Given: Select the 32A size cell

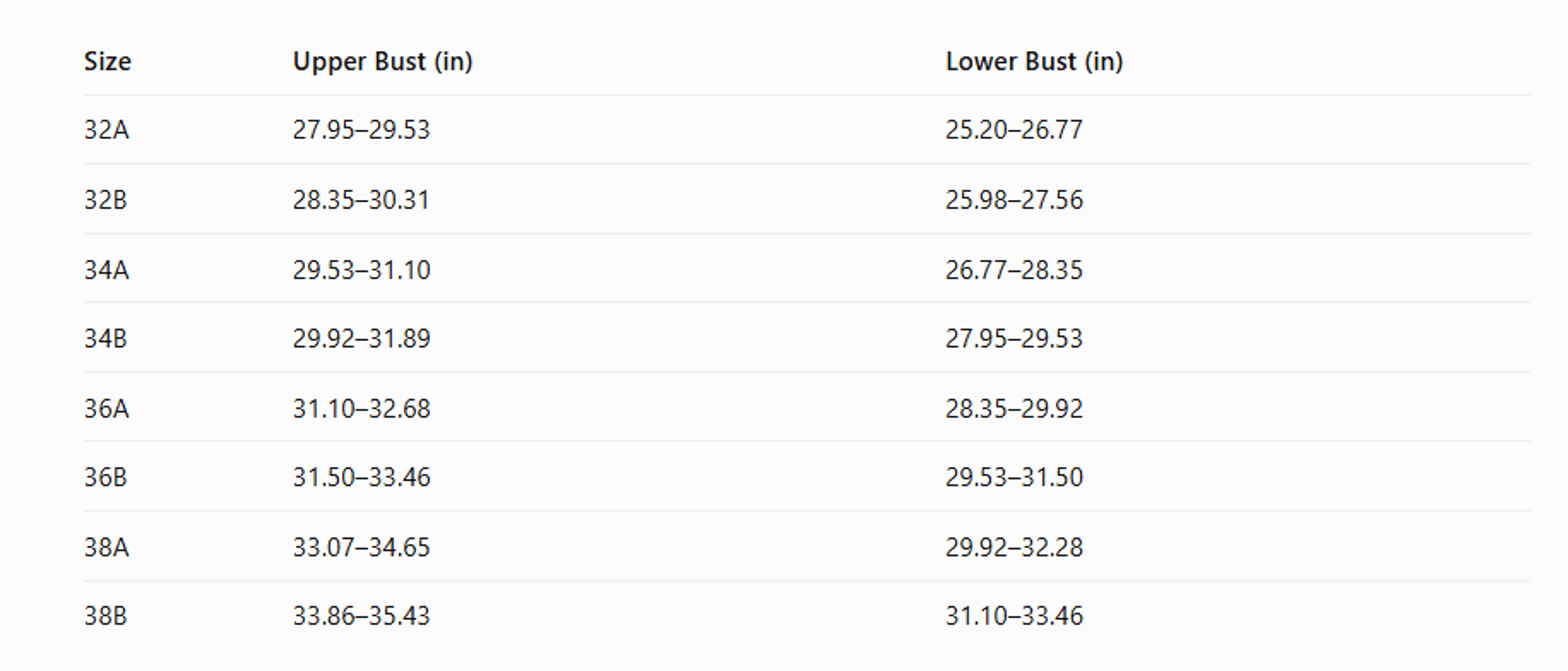Looking at the screenshot, I should point(107,130).
